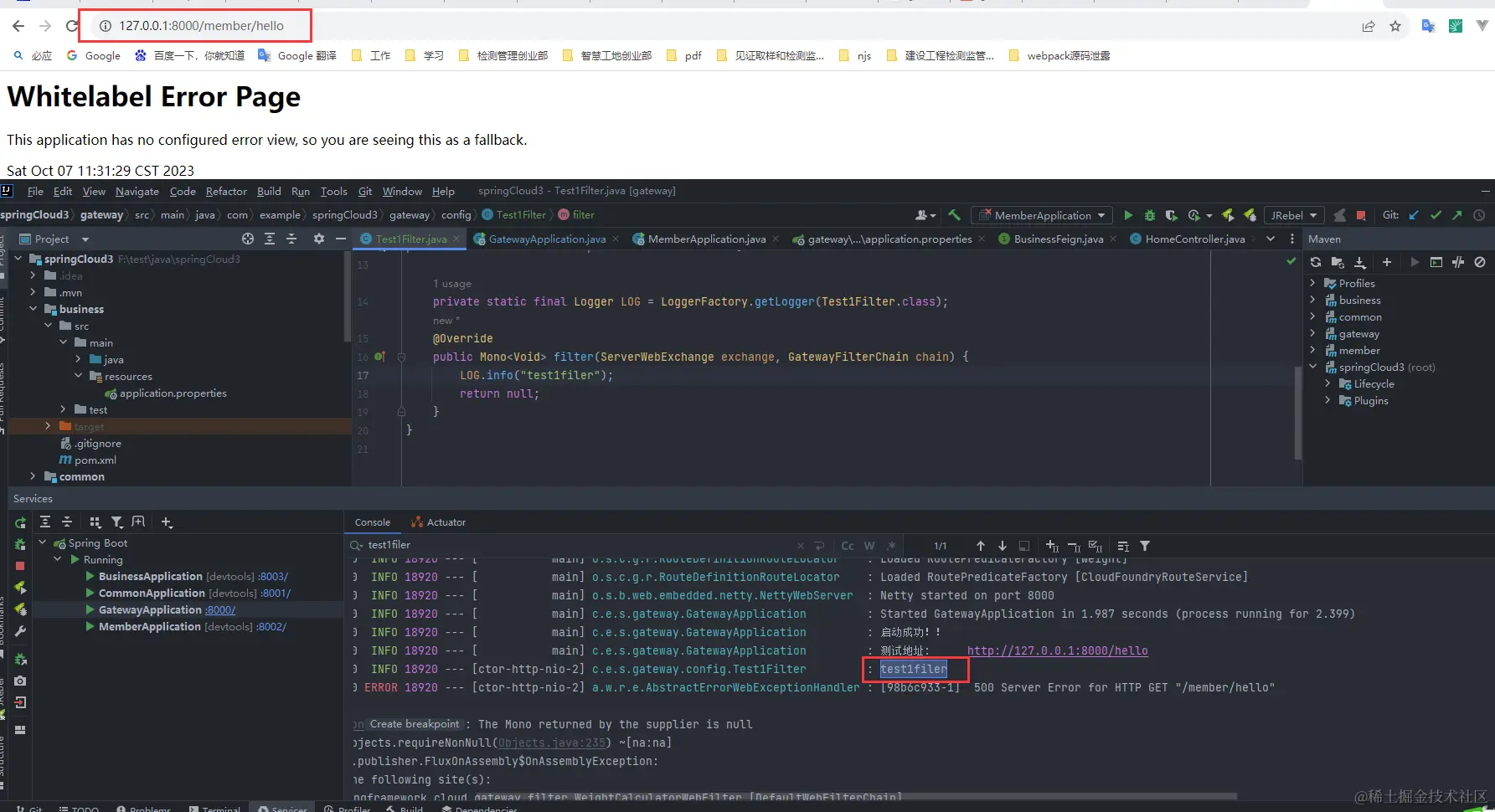1495x812 pixels.
Task: Execute Maven goal icon
Action: pos(1436,262)
